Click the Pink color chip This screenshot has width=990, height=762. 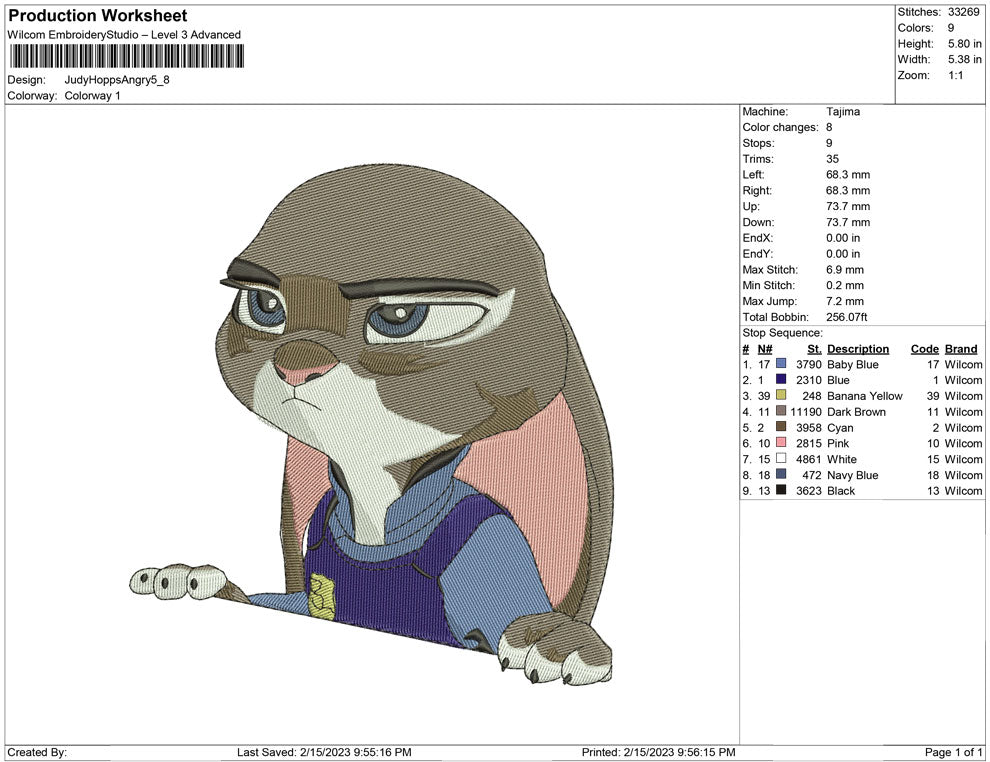click(x=779, y=443)
